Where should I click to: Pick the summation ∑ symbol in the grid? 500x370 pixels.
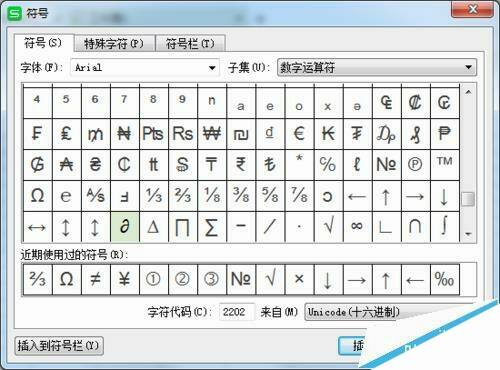pos(212,227)
